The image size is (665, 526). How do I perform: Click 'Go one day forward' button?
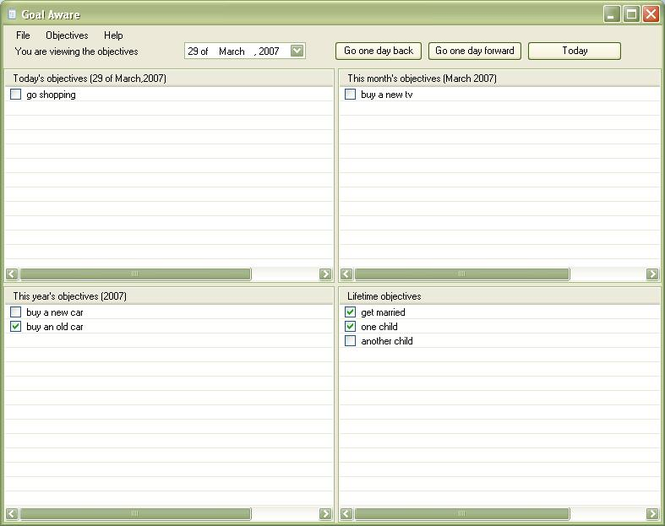pos(475,51)
